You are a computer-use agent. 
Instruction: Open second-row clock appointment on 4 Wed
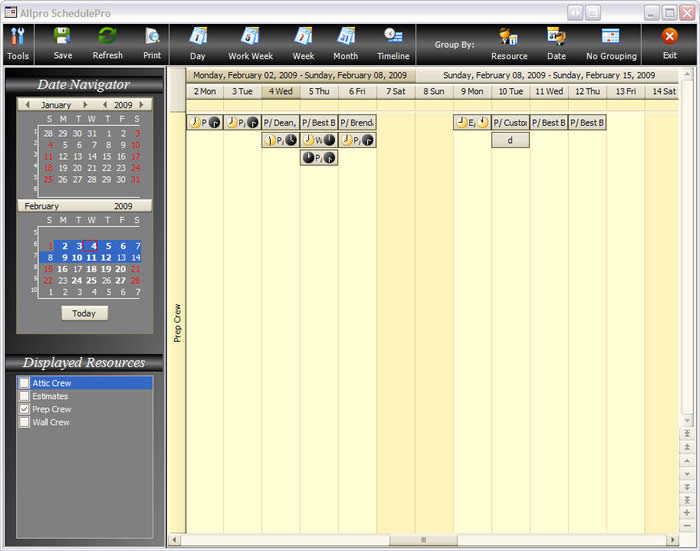click(x=280, y=140)
